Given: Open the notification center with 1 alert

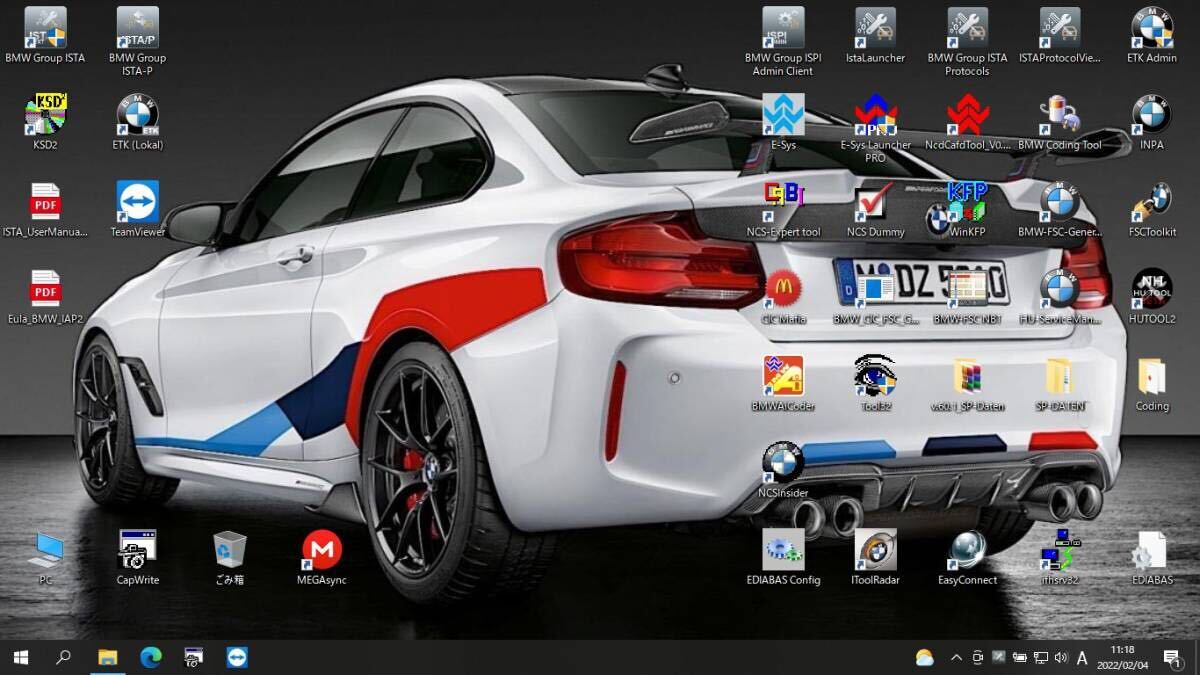Looking at the screenshot, I should pos(1171,657).
